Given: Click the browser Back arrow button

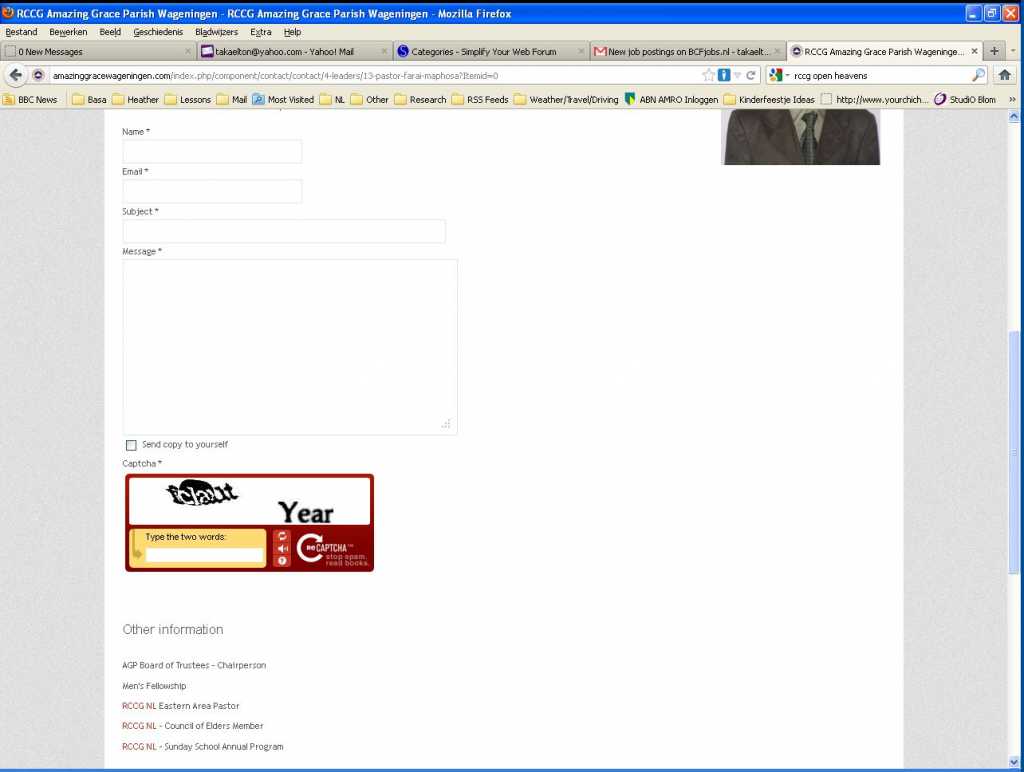Looking at the screenshot, I should click(15, 75).
